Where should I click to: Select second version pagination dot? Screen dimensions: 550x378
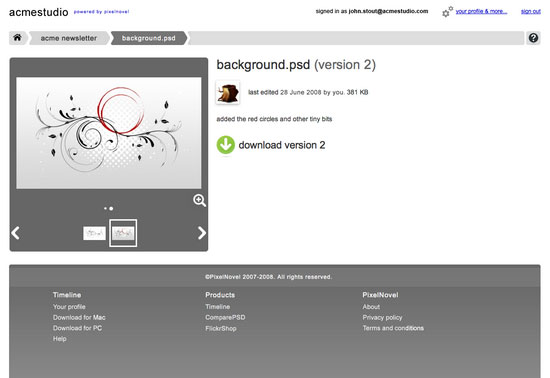pyautogui.click(x=111, y=208)
